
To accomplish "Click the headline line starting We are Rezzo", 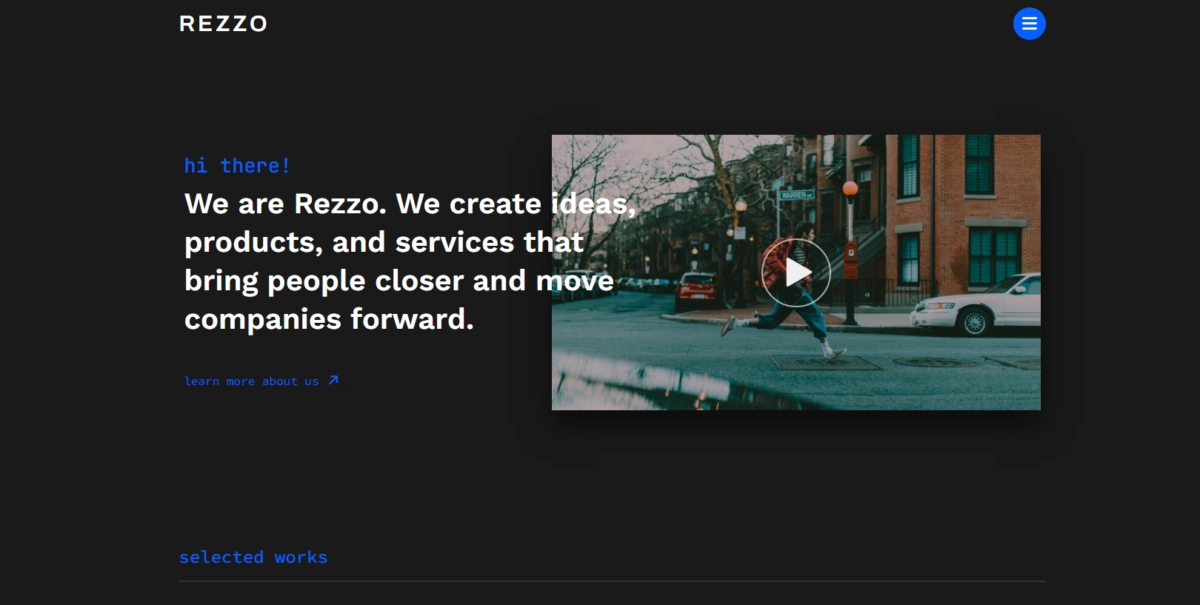I will (410, 204).
